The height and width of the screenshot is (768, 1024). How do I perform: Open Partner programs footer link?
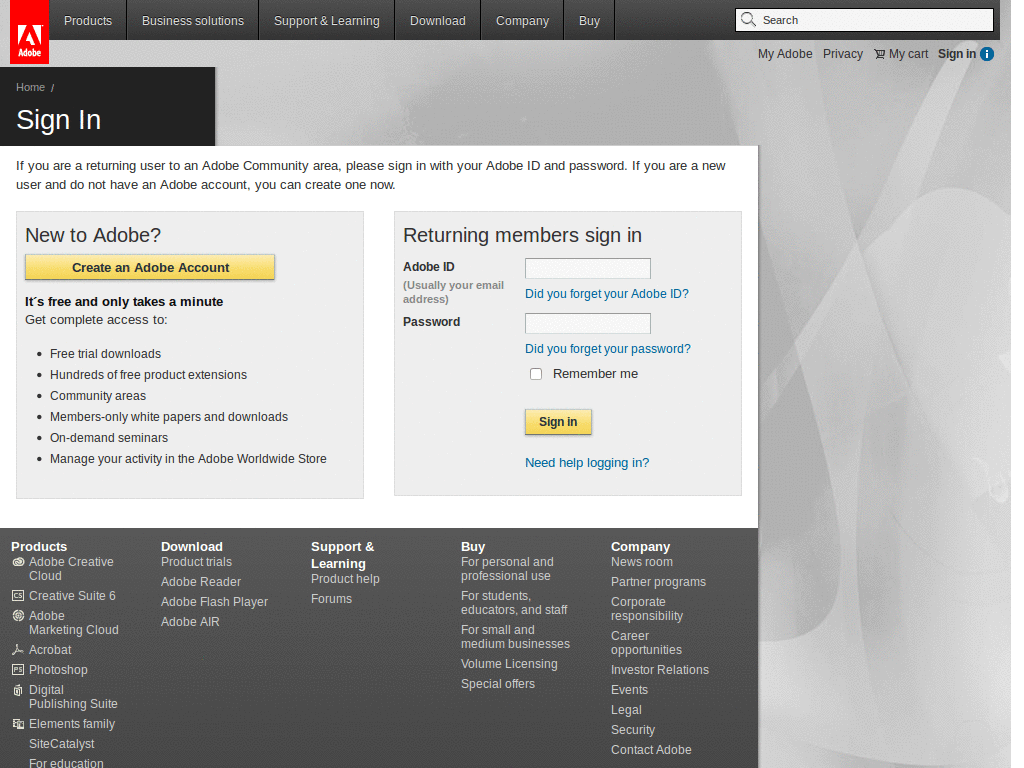click(x=658, y=582)
